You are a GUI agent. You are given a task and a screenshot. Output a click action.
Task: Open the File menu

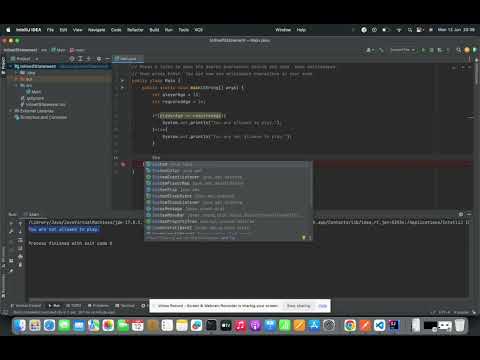pos(50,30)
